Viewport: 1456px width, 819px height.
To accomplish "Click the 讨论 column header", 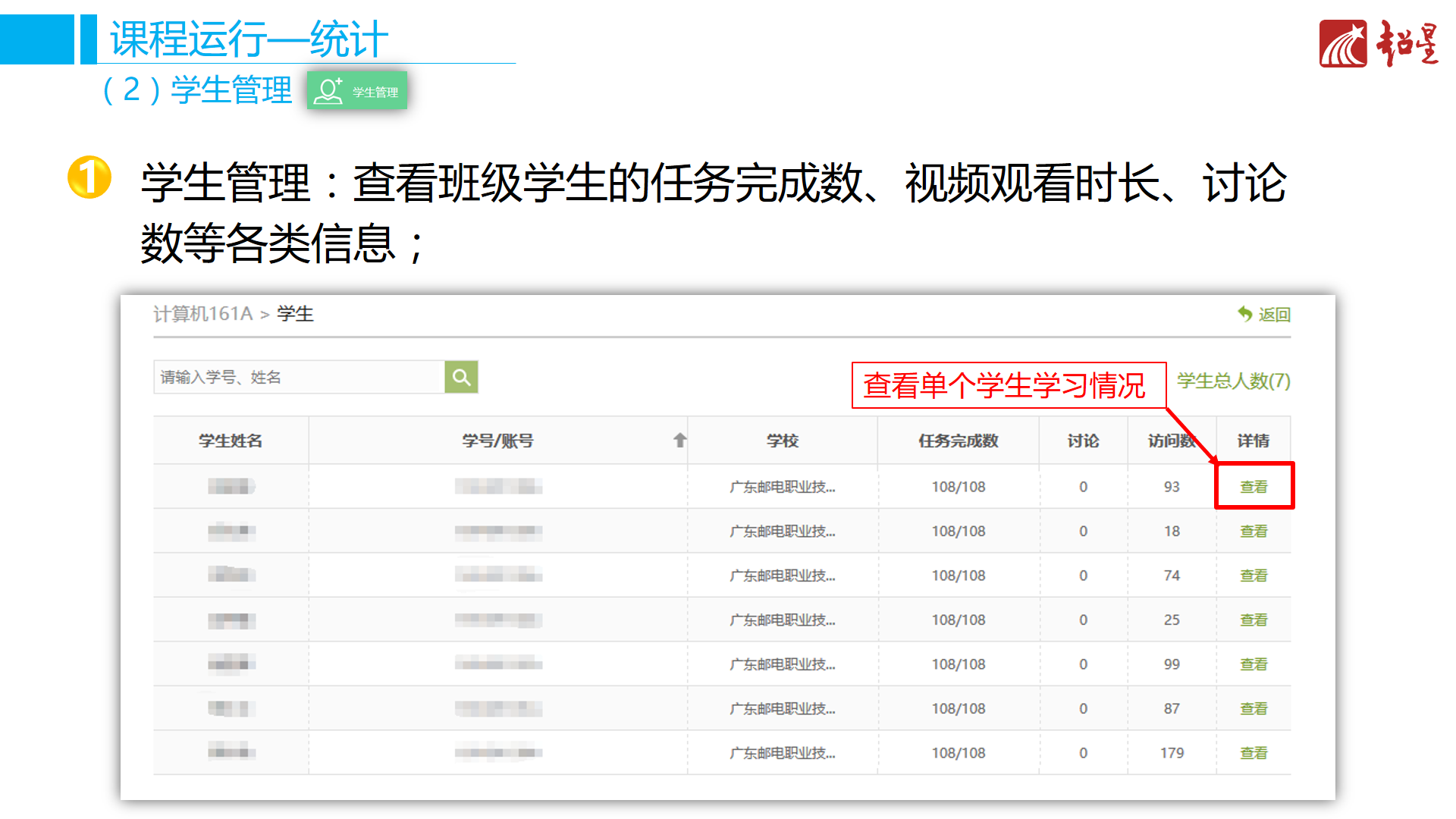I will [x=1082, y=441].
